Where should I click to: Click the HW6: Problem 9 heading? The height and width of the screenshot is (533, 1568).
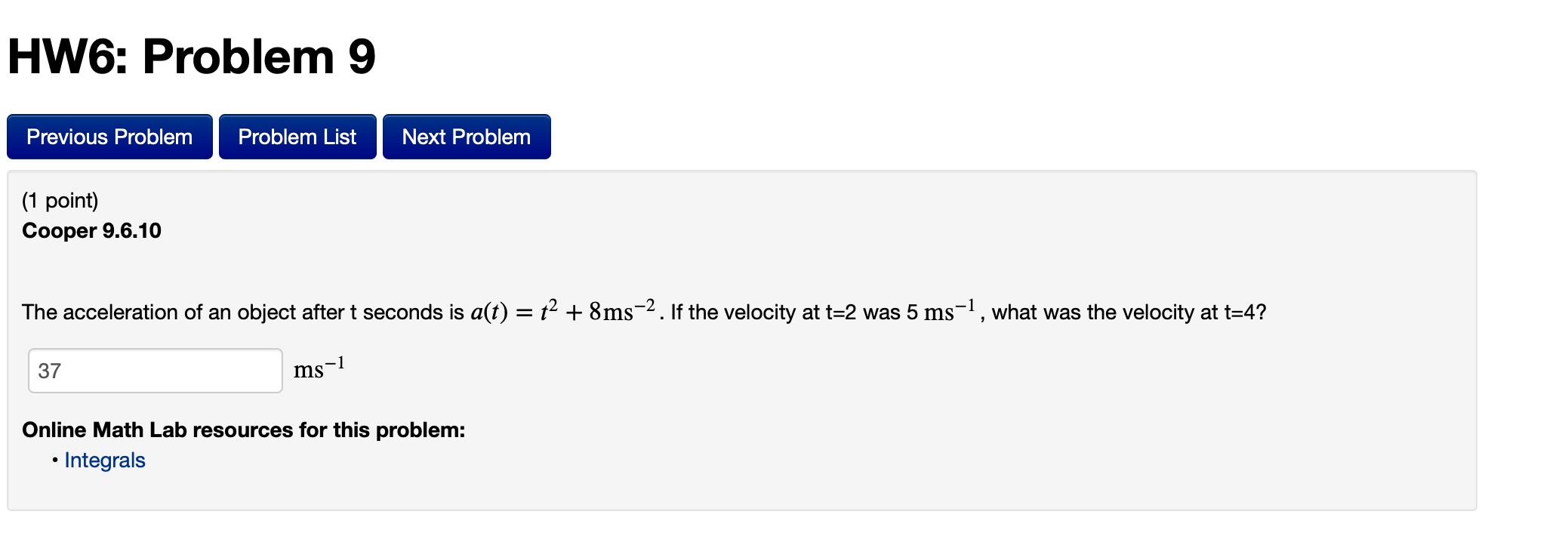click(x=191, y=54)
